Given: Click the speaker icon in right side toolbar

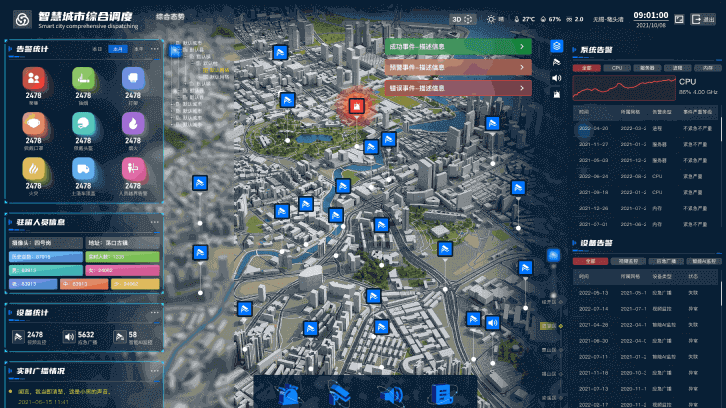Looking at the screenshot, I should pyautogui.click(x=557, y=78).
